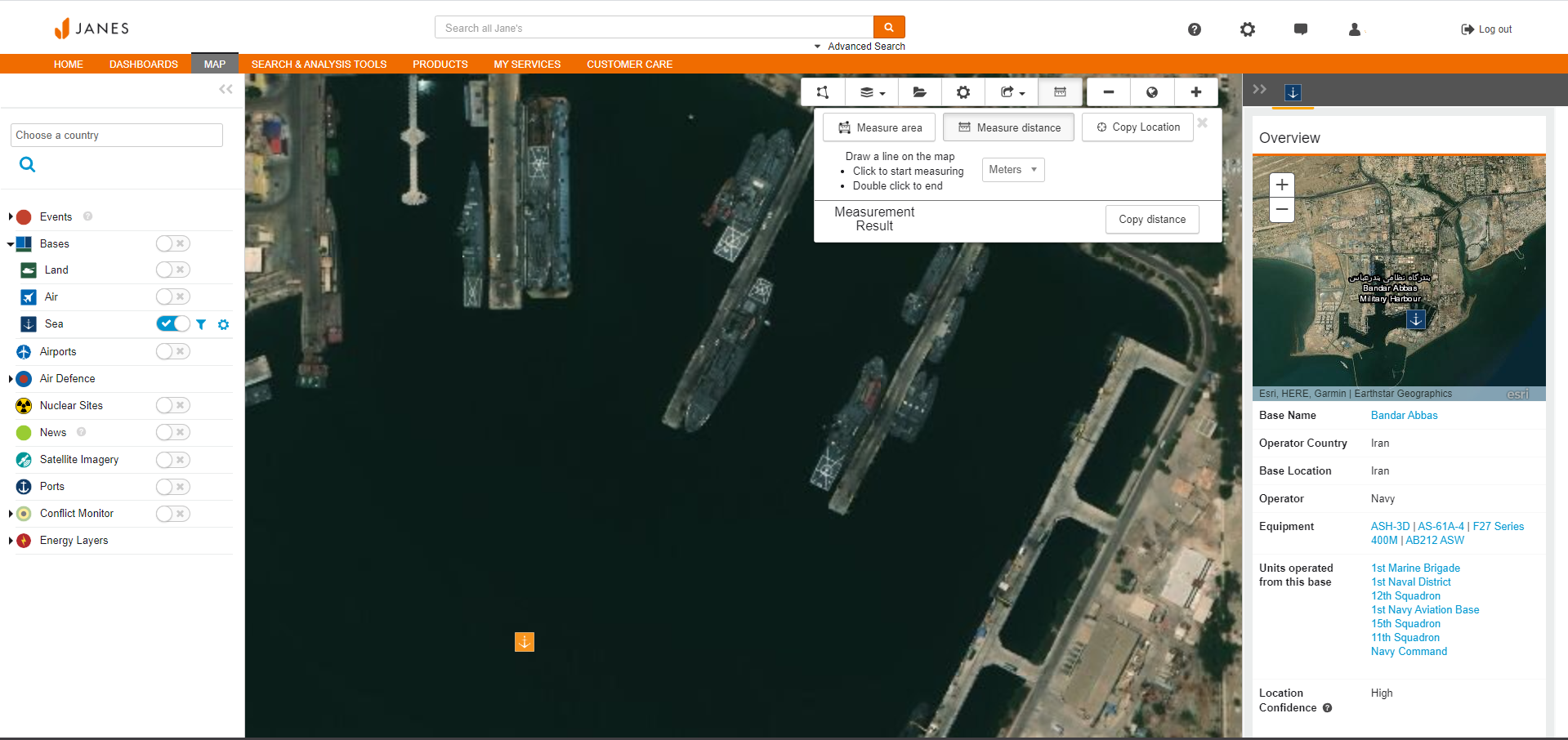
Task: Open the Sea layer filter funnel
Action: pos(201,324)
